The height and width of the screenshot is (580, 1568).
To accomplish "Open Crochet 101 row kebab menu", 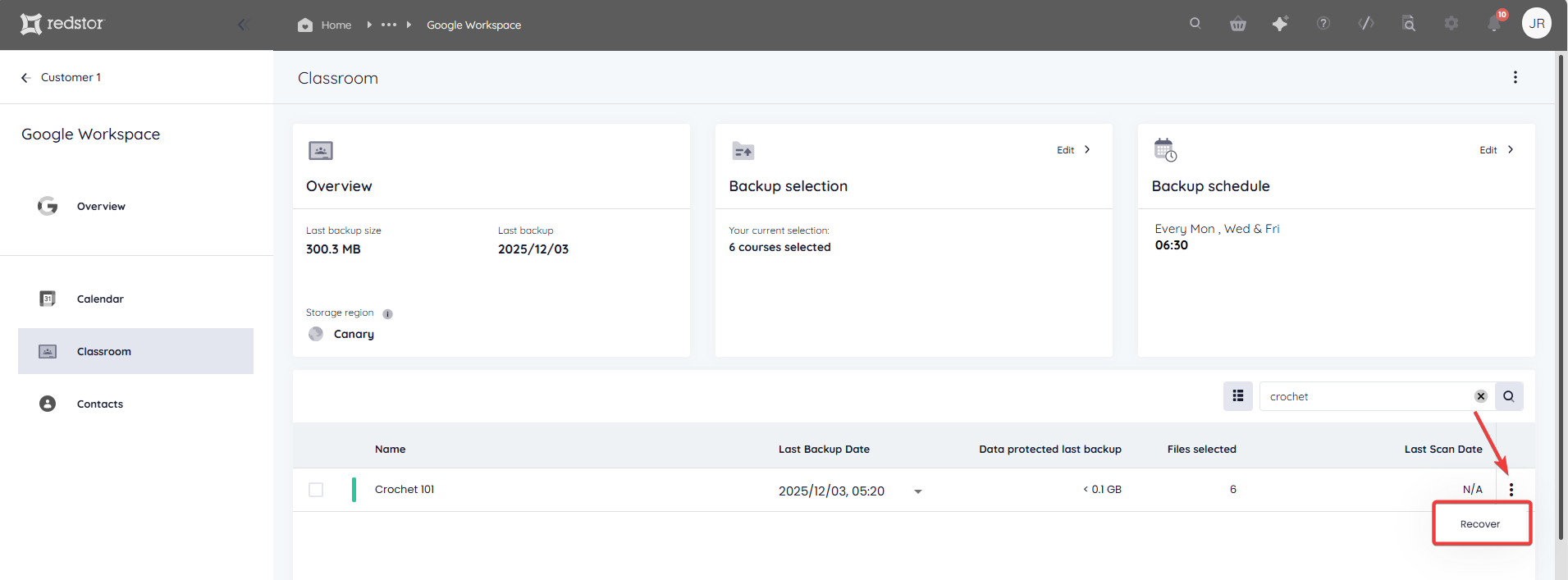I will point(1511,490).
